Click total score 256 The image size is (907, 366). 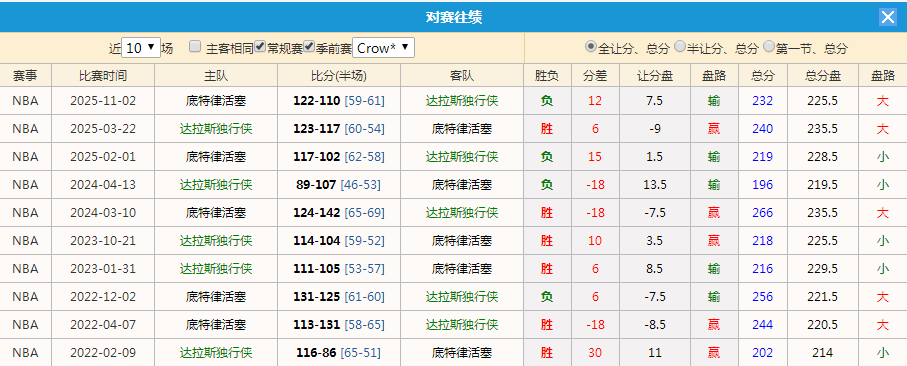coord(762,297)
